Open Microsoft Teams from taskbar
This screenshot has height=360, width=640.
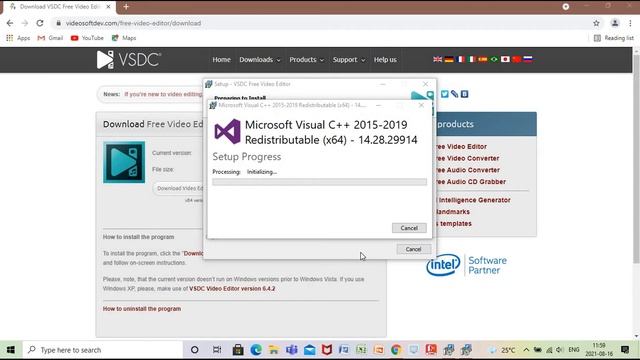click(291, 350)
